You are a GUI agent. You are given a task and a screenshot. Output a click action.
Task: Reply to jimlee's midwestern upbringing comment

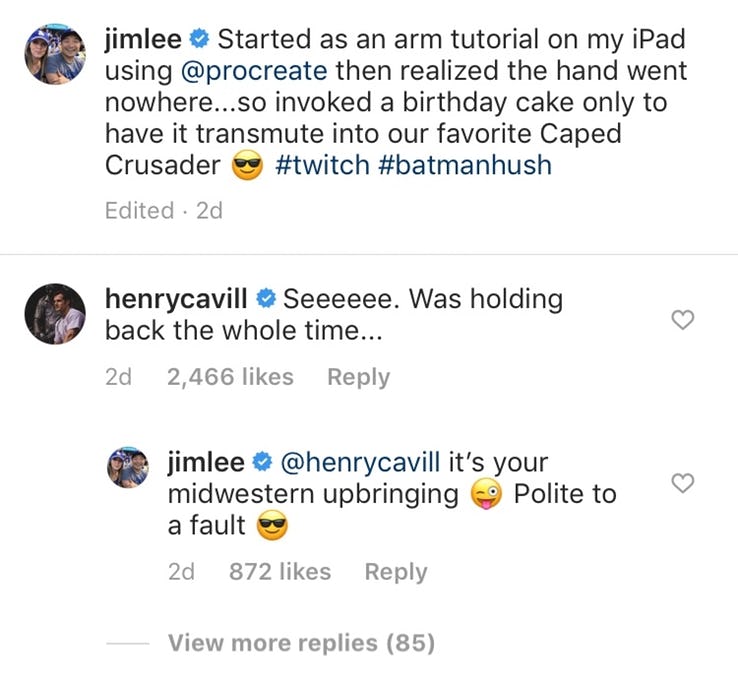click(396, 572)
